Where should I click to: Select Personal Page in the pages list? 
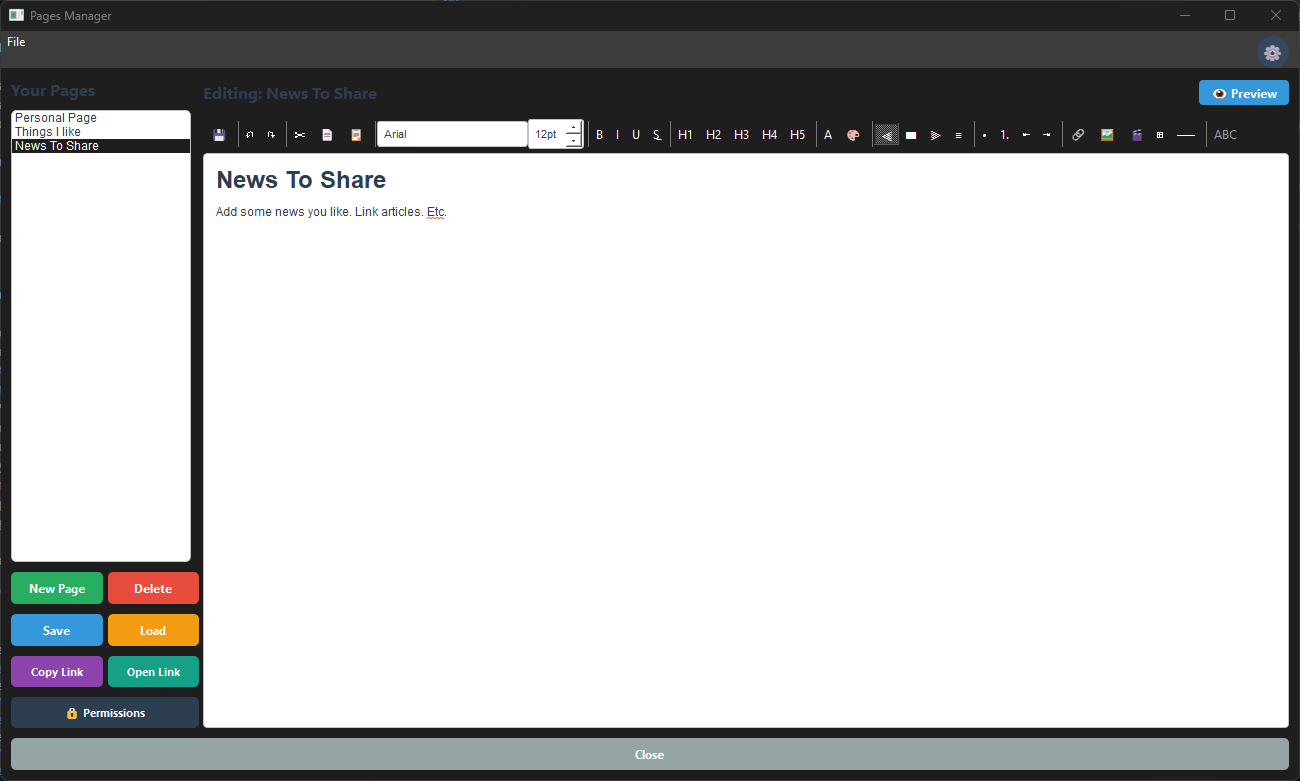point(101,118)
